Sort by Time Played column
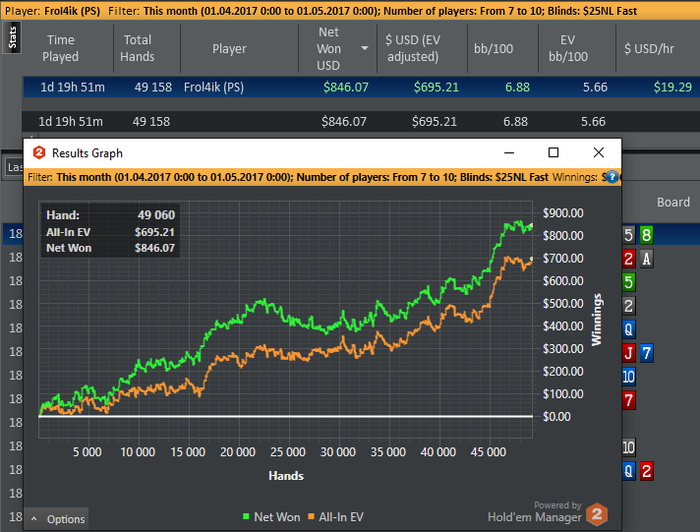This screenshot has width=700, height=532. click(60, 48)
